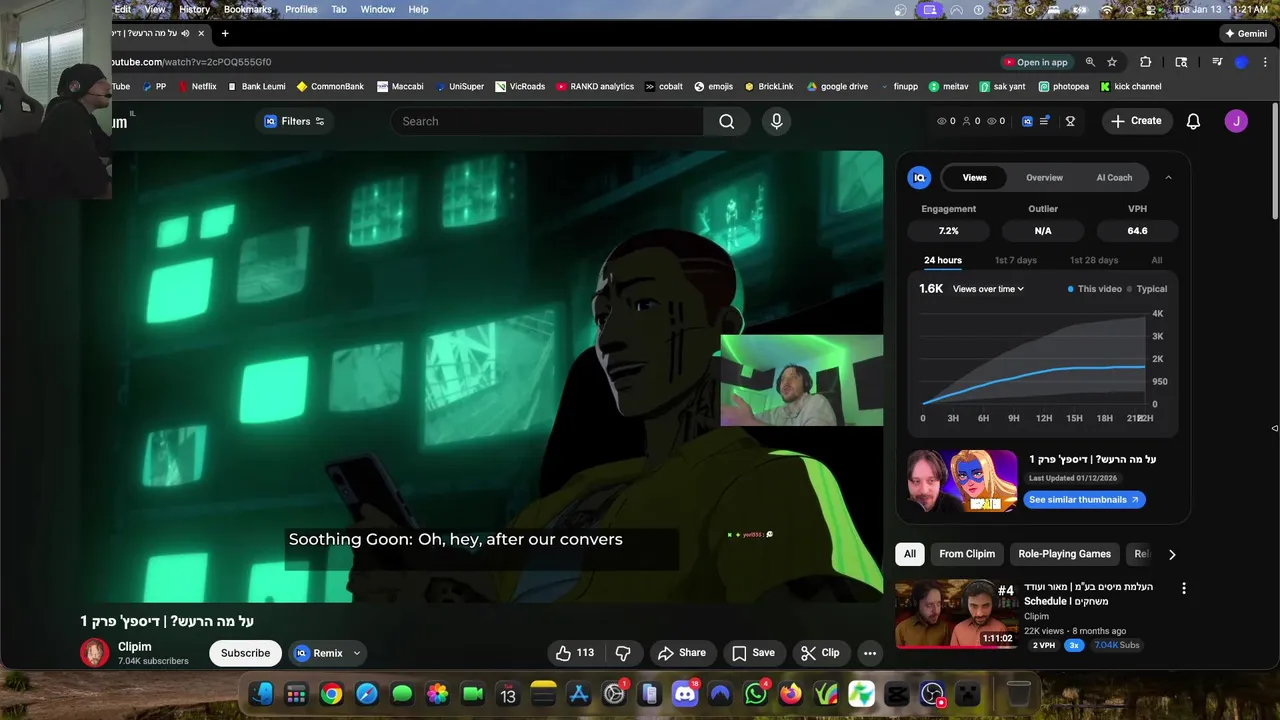Open Chrome three-dot menu

click(1264, 62)
